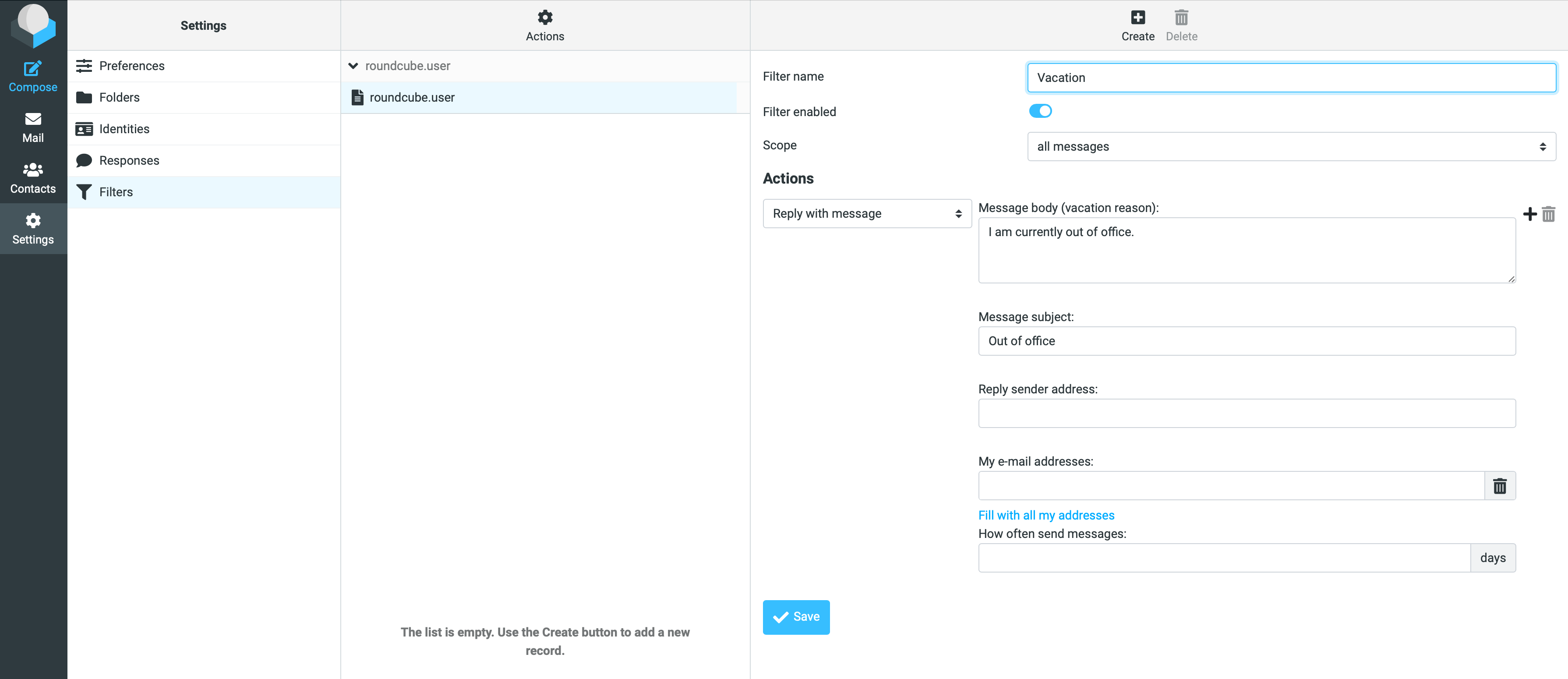The height and width of the screenshot is (679, 1568).
Task: Open the Reply with message dropdown
Action: (x=867, y=214)
